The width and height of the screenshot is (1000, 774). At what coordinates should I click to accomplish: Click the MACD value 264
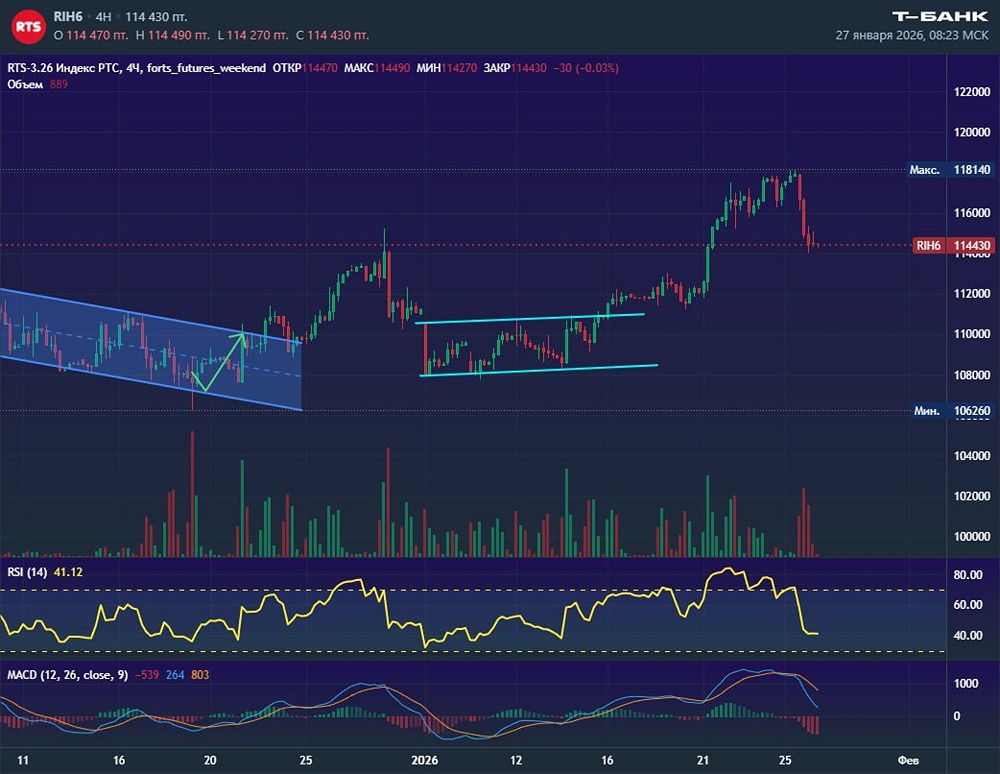(175, 675)
